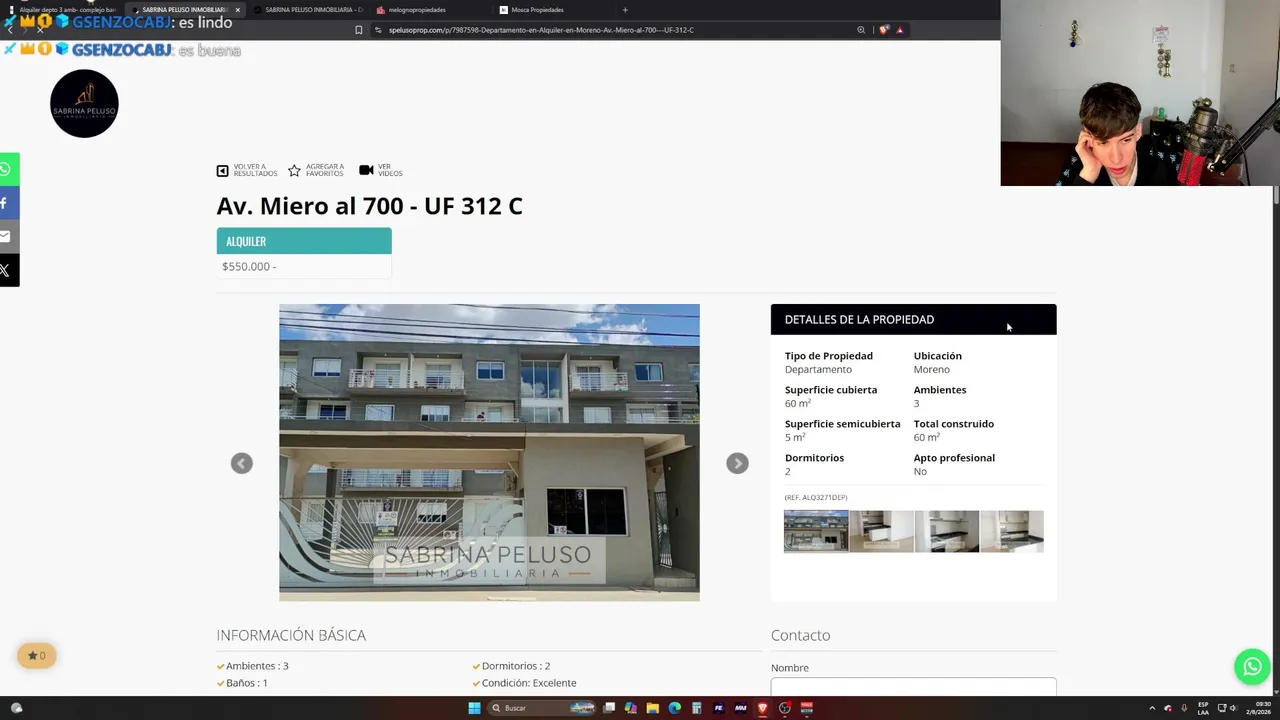Open a new browser tab

625,10
